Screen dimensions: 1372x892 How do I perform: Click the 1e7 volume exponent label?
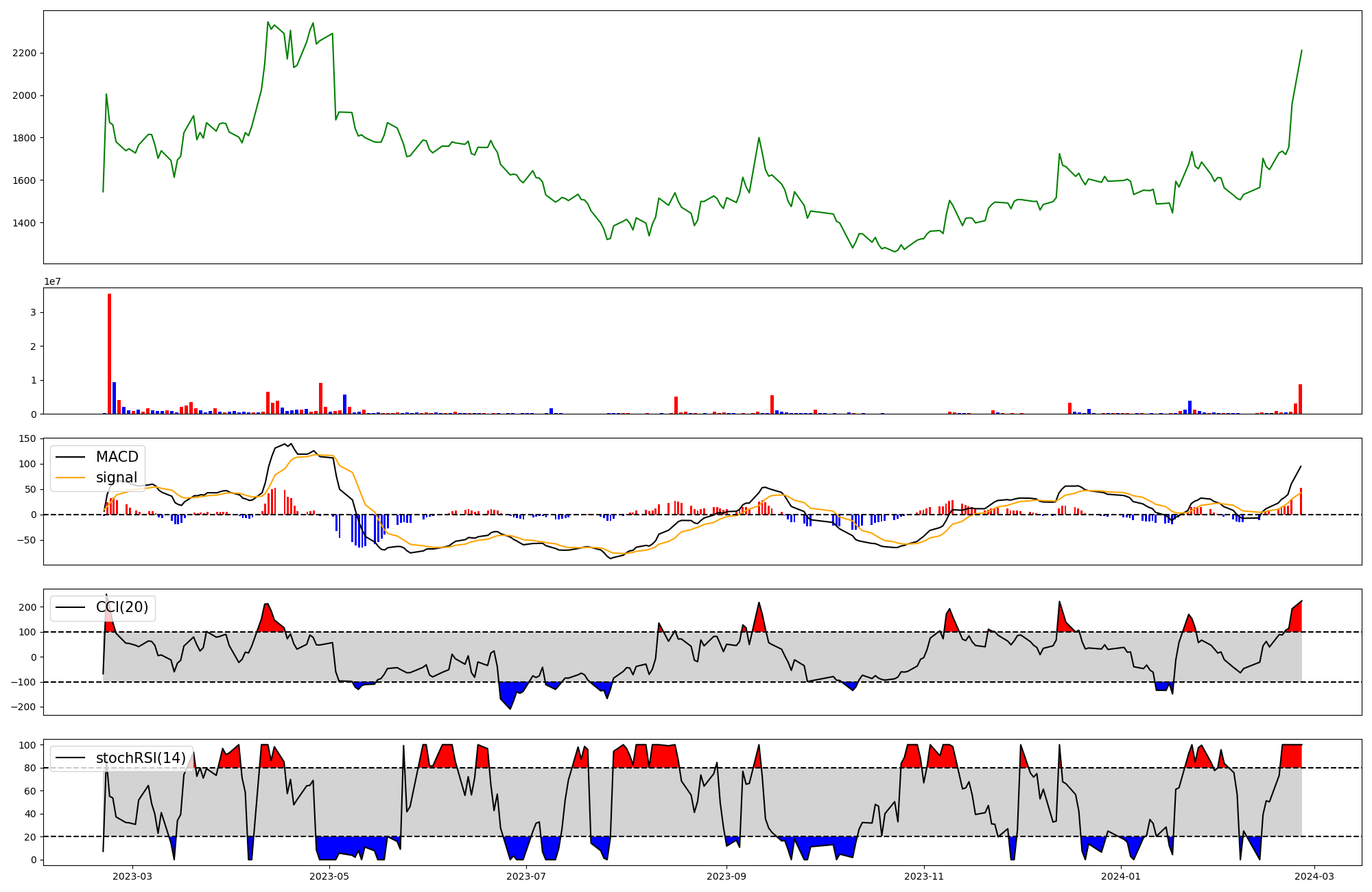point(52,281)
